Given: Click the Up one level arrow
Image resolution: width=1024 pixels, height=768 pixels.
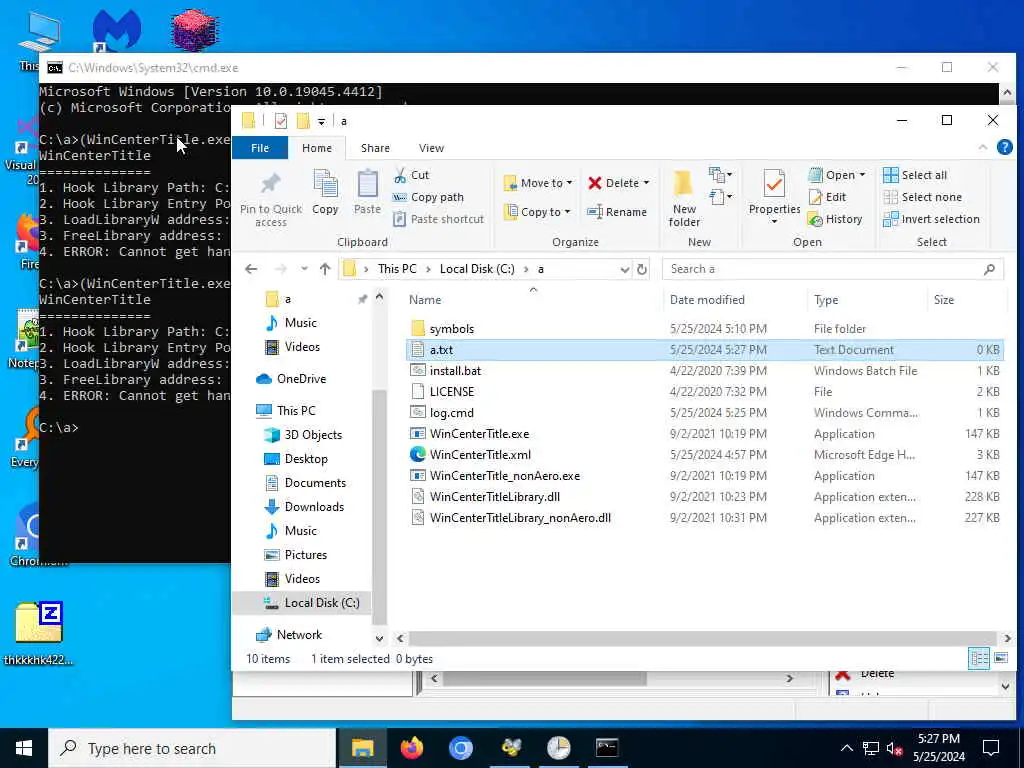Looking at the screenshot, I should 325,269.
